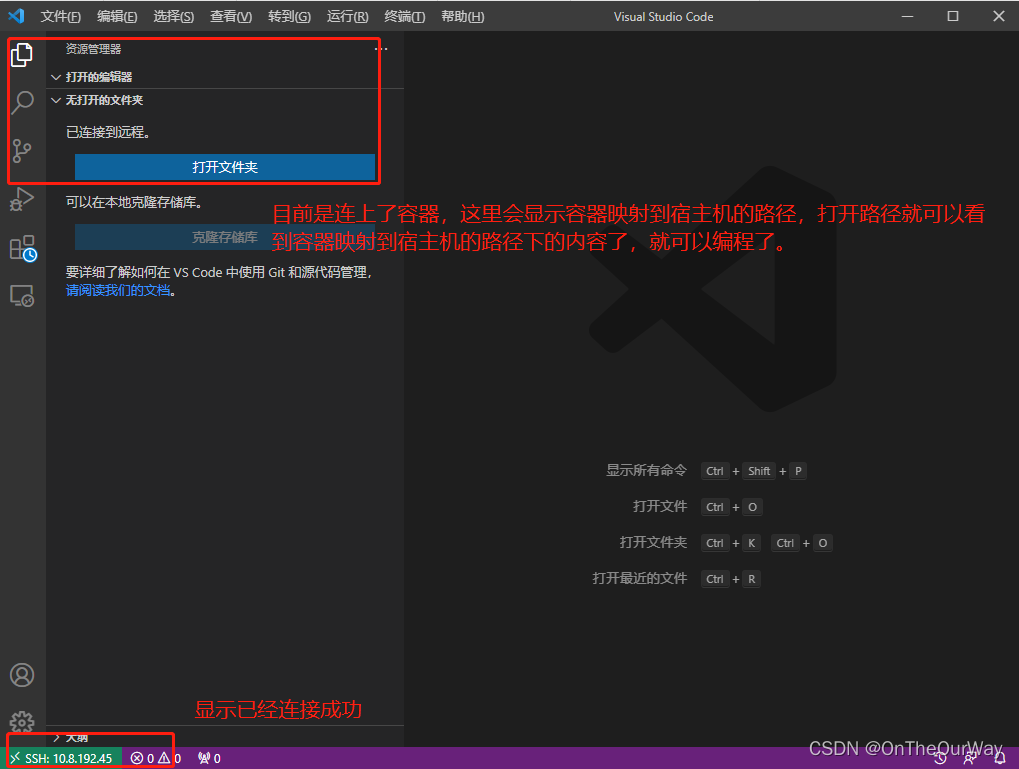1019x769 pixels.
Task: Open the 帮助(H) menu
Action: pyautogui.click(x=462, y=16)
